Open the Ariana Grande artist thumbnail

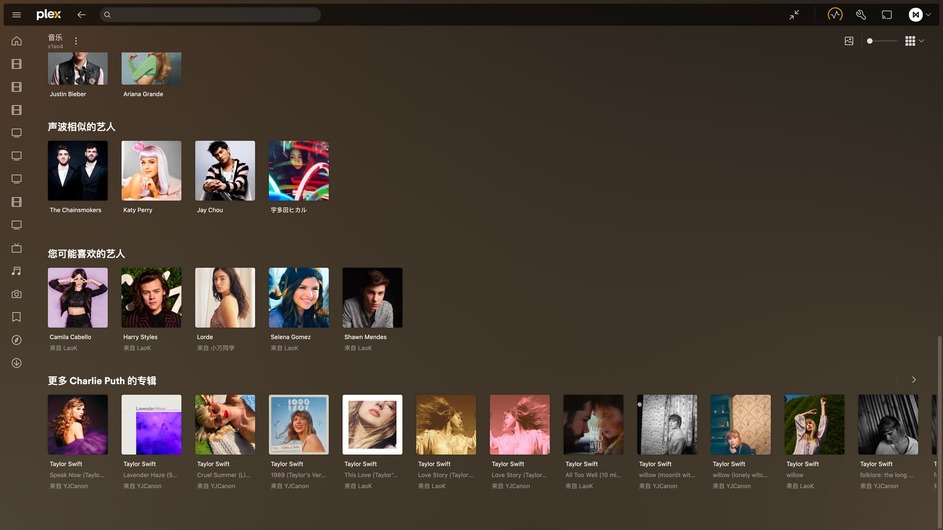point(151,68)
